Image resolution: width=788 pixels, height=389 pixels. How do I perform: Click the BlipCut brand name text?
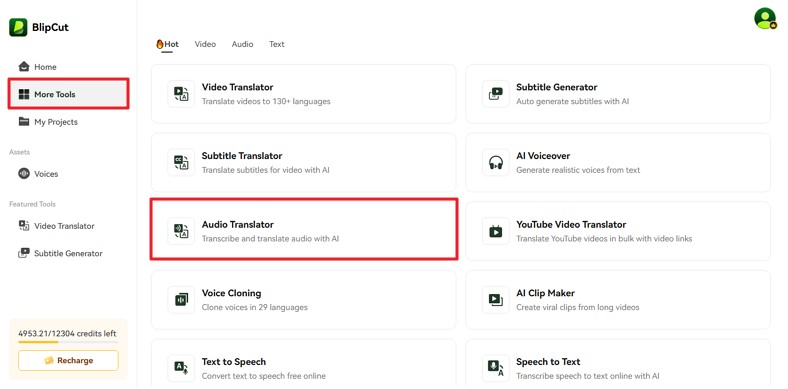(50, 28)
